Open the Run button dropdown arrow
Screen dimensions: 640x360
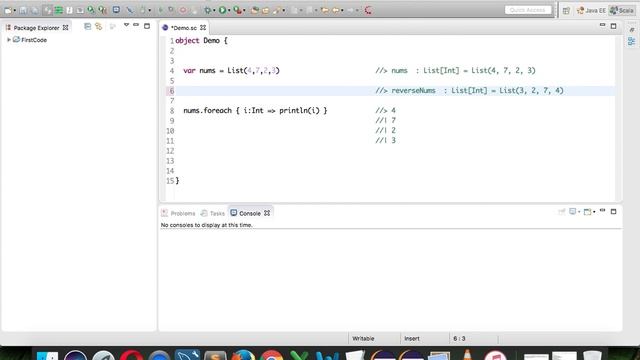pyautogui.click(x=229, y=11)
